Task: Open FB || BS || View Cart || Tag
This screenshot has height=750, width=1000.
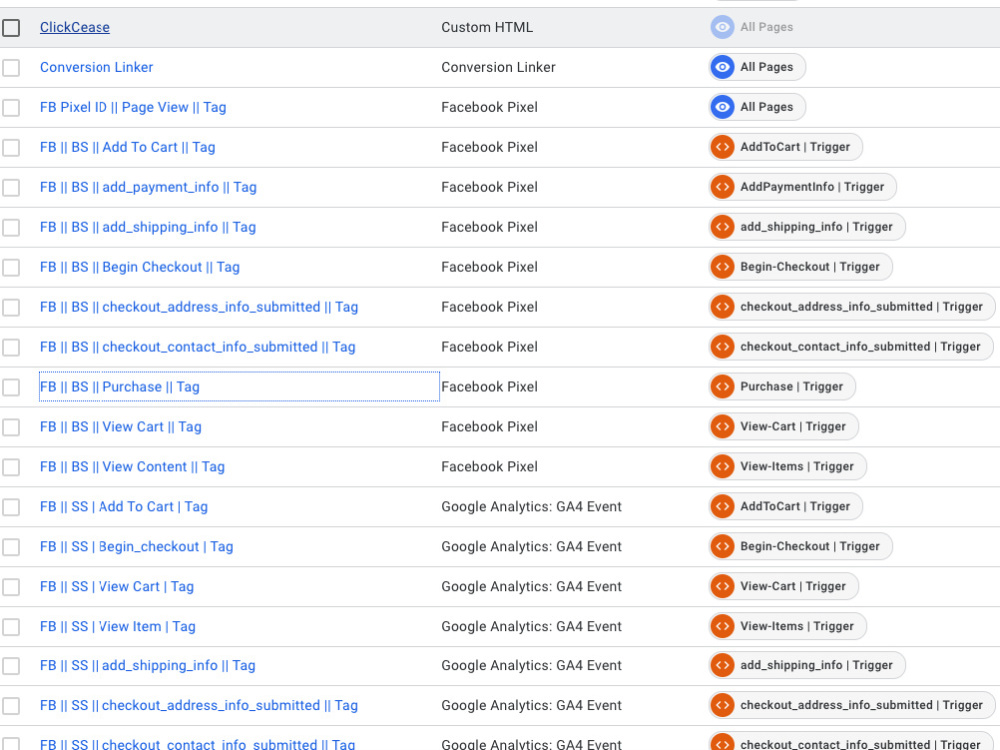Action: coord(121,427)
